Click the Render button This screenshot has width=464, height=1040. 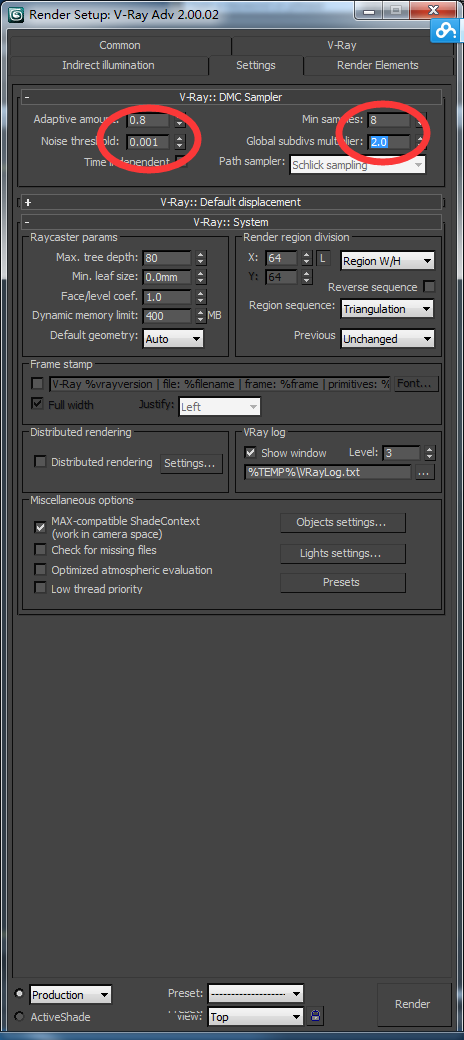(412, 1004)
